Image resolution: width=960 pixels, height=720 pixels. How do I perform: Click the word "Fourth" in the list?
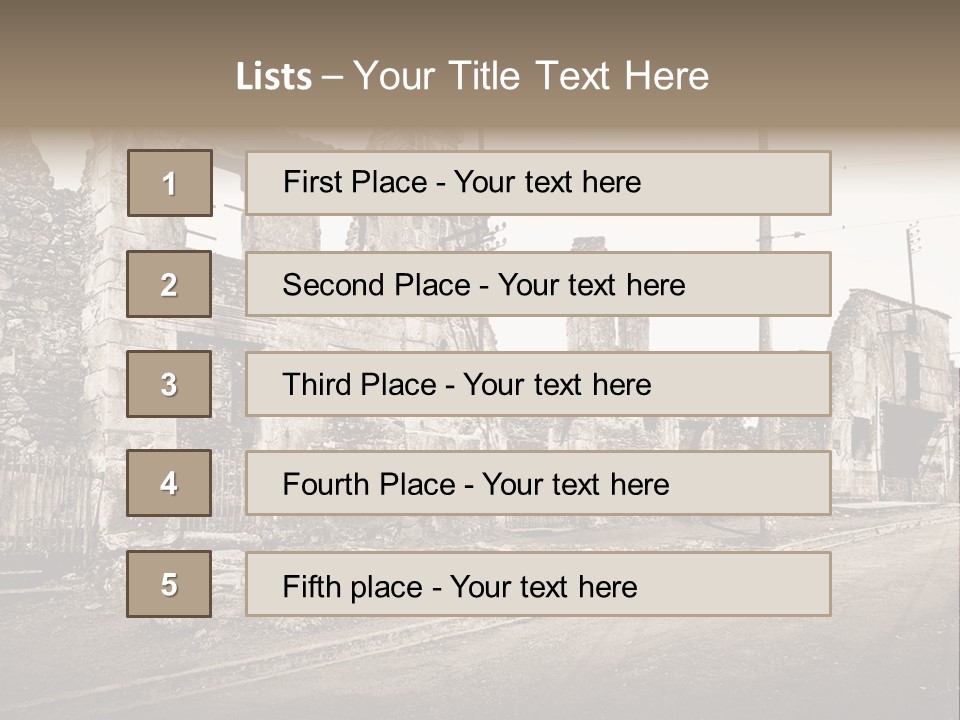(x=325, y=485)
